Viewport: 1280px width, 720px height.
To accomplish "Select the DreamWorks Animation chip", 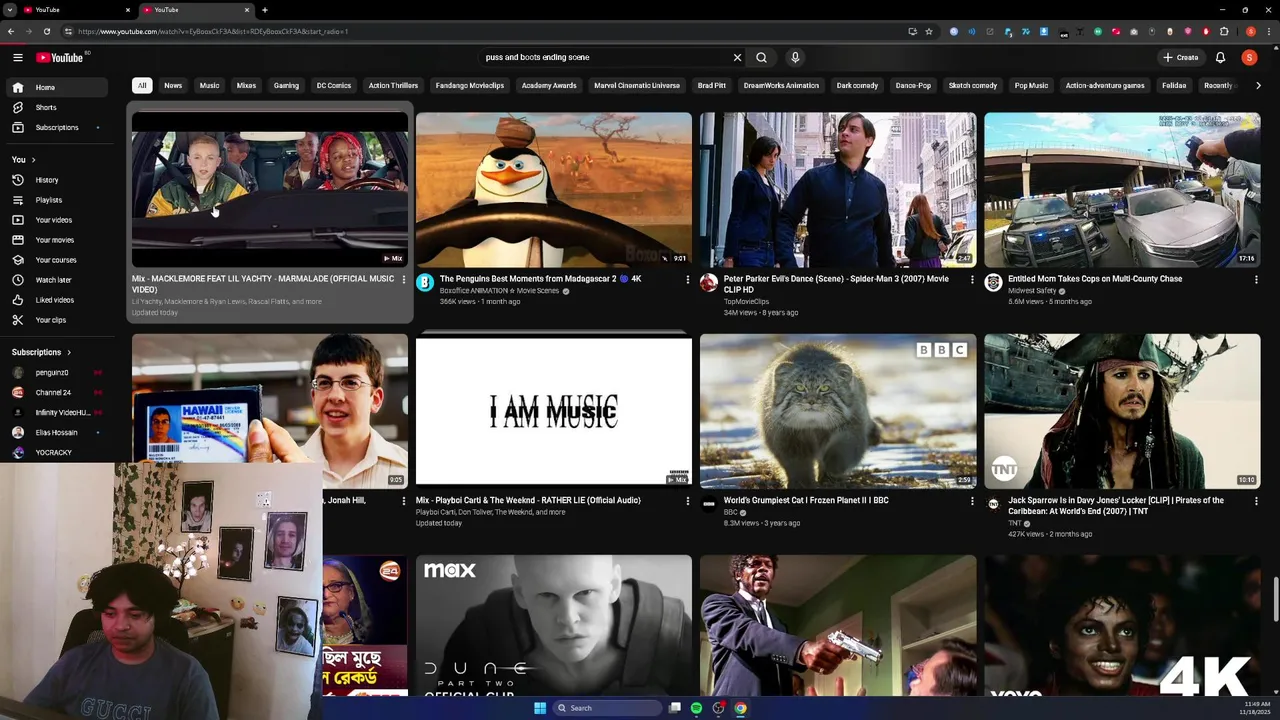I will tap(781, 85).
